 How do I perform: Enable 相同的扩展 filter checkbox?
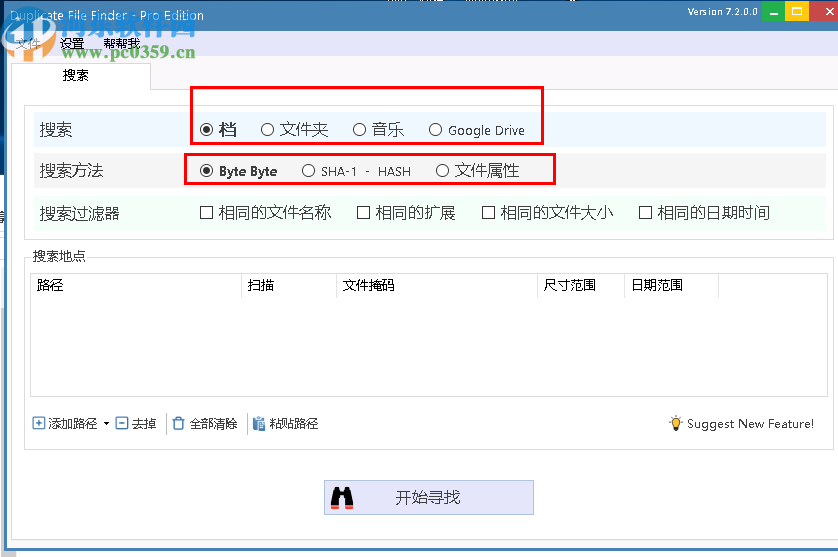pos(363,213)
